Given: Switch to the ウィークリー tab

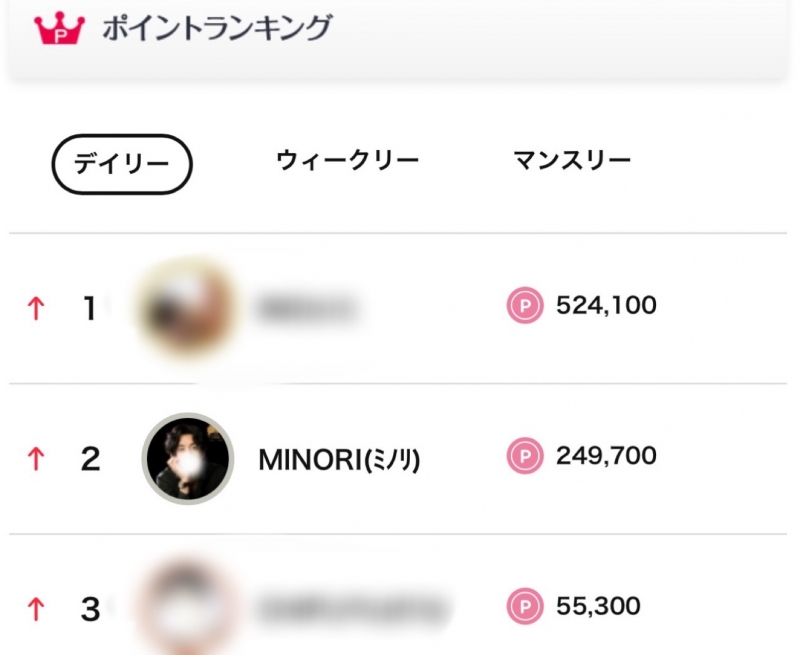Looking at the screenshot, I should 346,158.
